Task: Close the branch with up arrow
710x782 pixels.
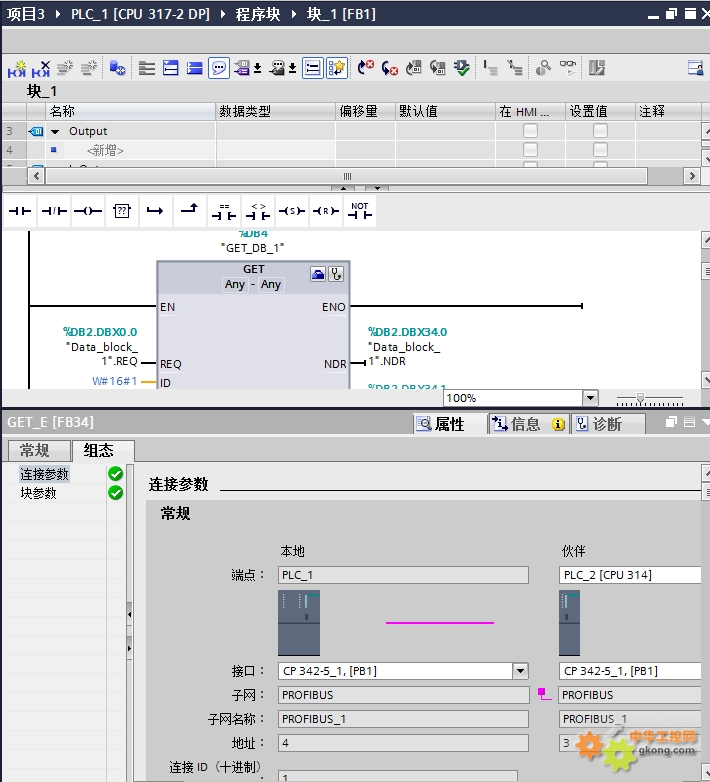Action: click(x=189, y=209)
